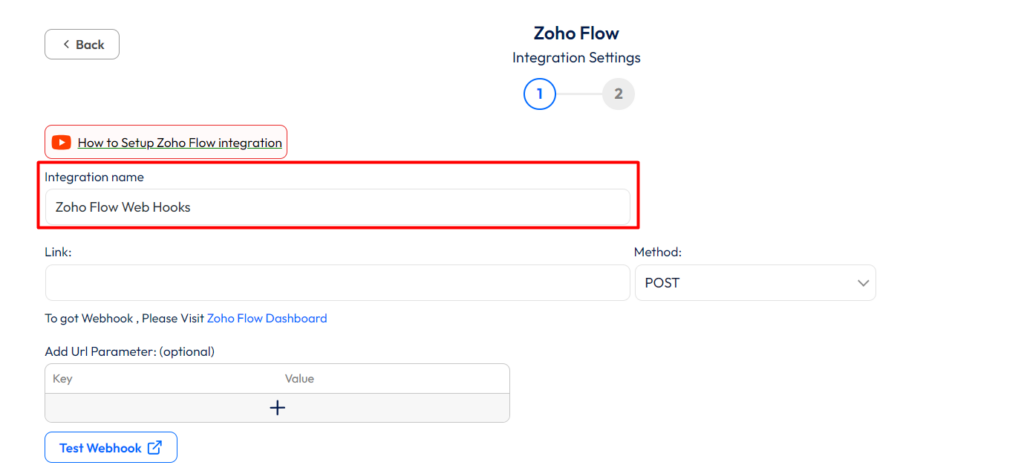Click the Add Url Parameter label
The width and height of the screenshot is (1024, 471).
tap(130, 351)
